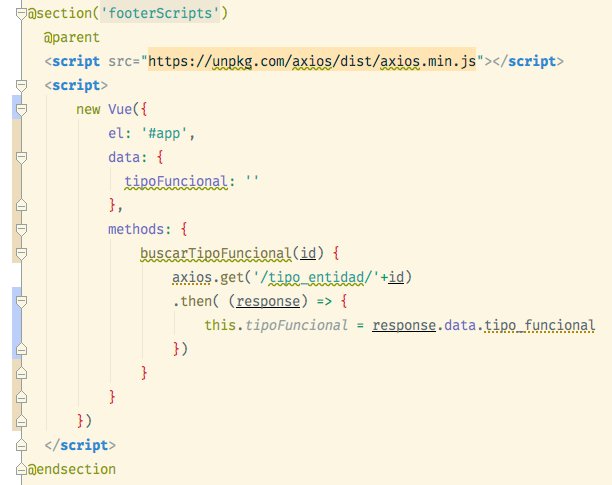The image size is (612, 485).
Task: Click the 'footerScripts' string
Action: pyautogui.click(x=160, y=13)
